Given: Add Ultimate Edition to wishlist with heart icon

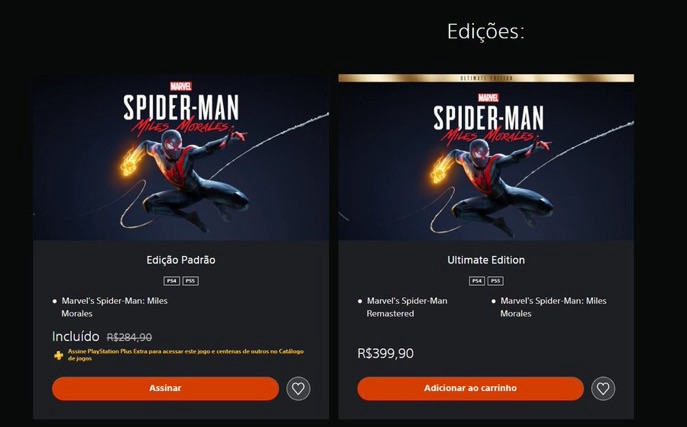Looking at the screenshot, I should tap(603, 388).
